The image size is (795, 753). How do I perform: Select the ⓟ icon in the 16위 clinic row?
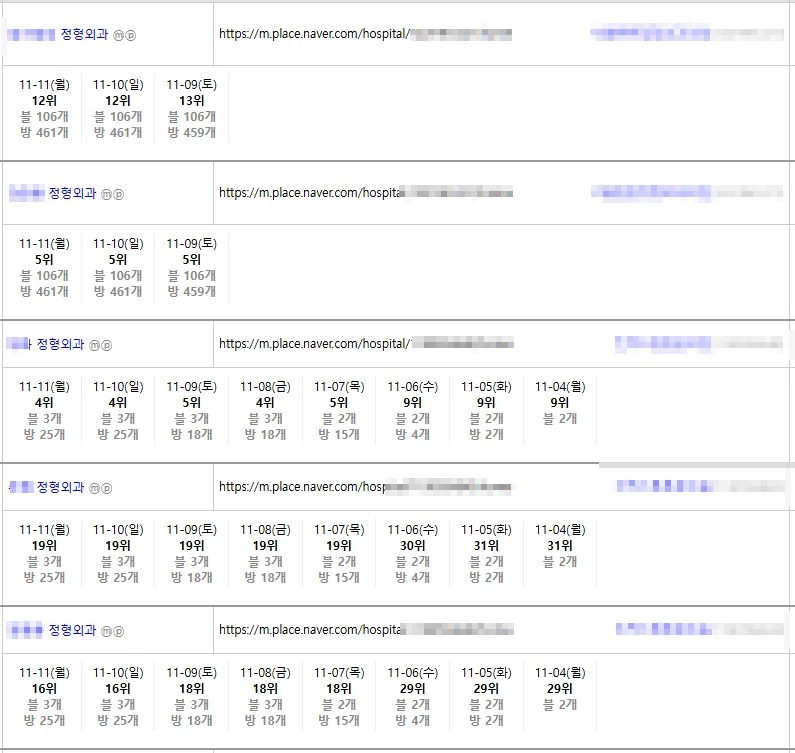[x=118, y=631]
